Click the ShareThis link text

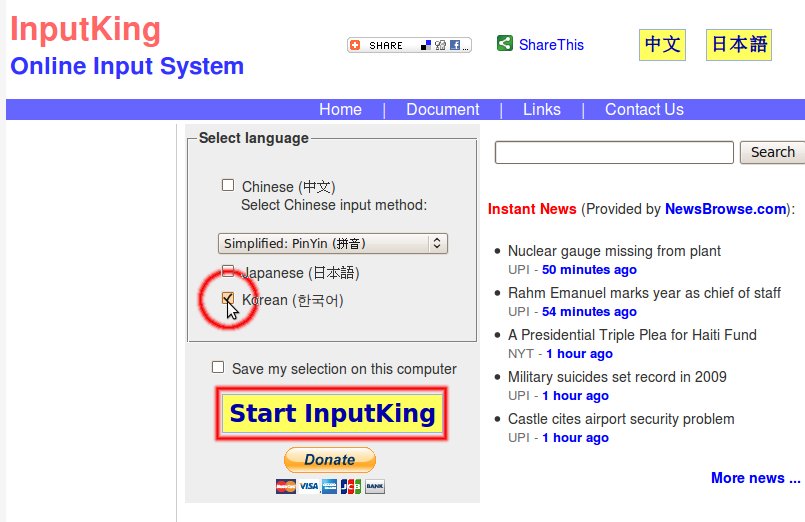(551, 45)
